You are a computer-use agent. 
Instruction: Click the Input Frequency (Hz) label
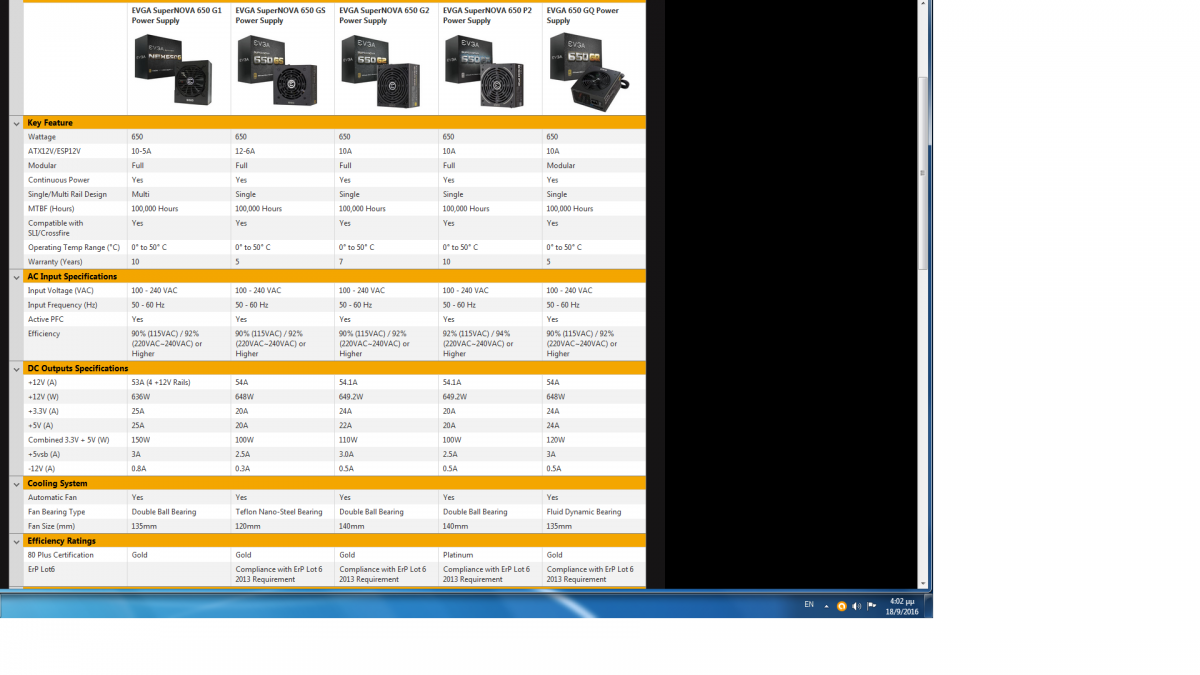pos(63,305)
